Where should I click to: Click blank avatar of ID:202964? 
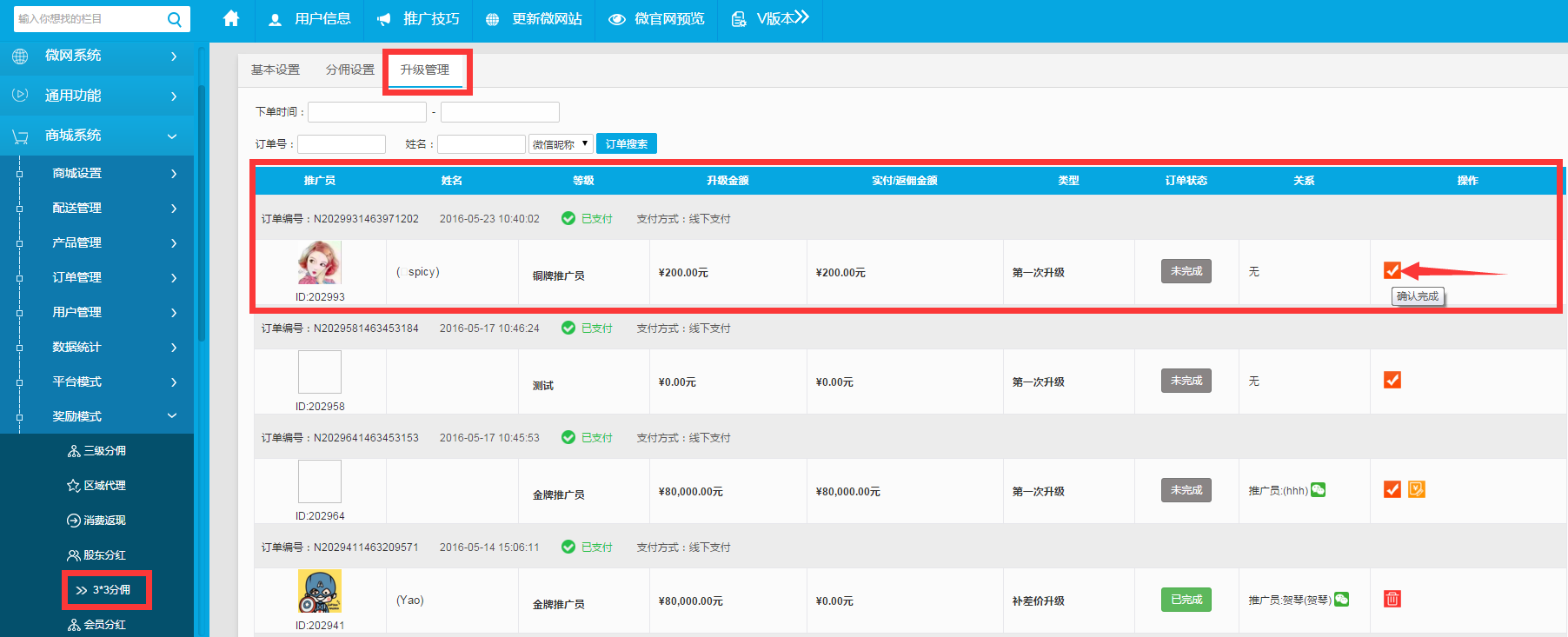pyautogui.click(x=320, y=481)
